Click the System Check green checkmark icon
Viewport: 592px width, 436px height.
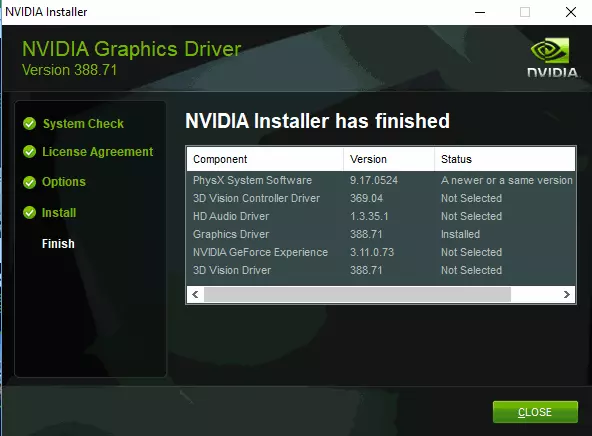click(x=29, y=123)
